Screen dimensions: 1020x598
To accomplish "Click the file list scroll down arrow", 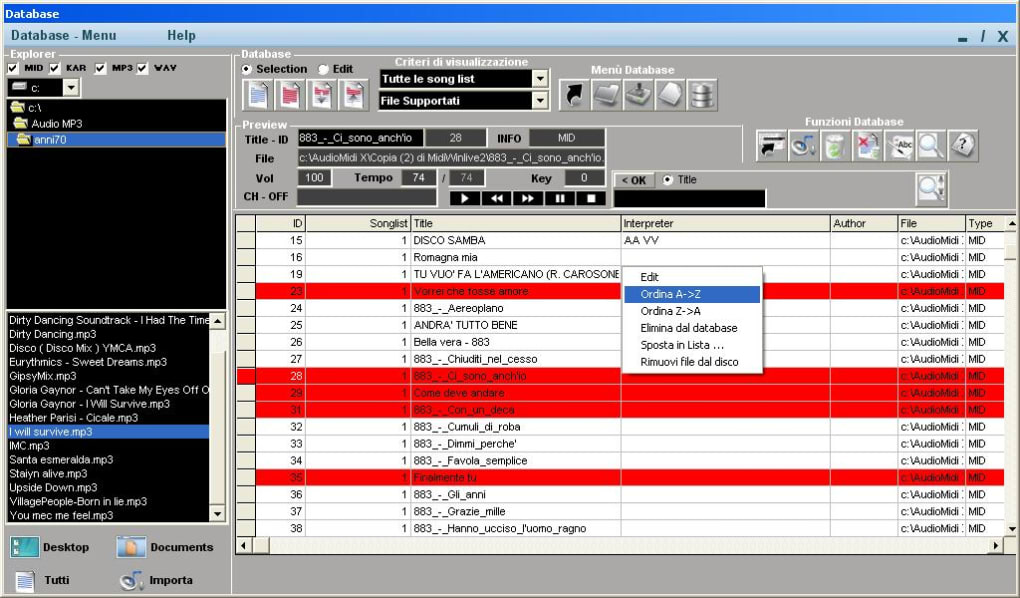I will (x=218, y=514).
